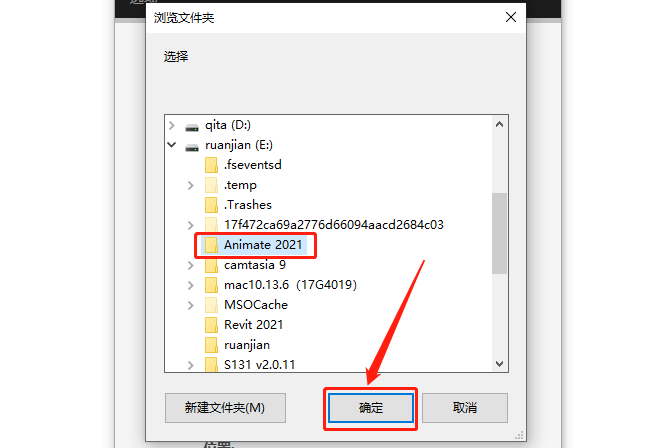
Task: Expand the .temp folder
Action: coord(191,185)
